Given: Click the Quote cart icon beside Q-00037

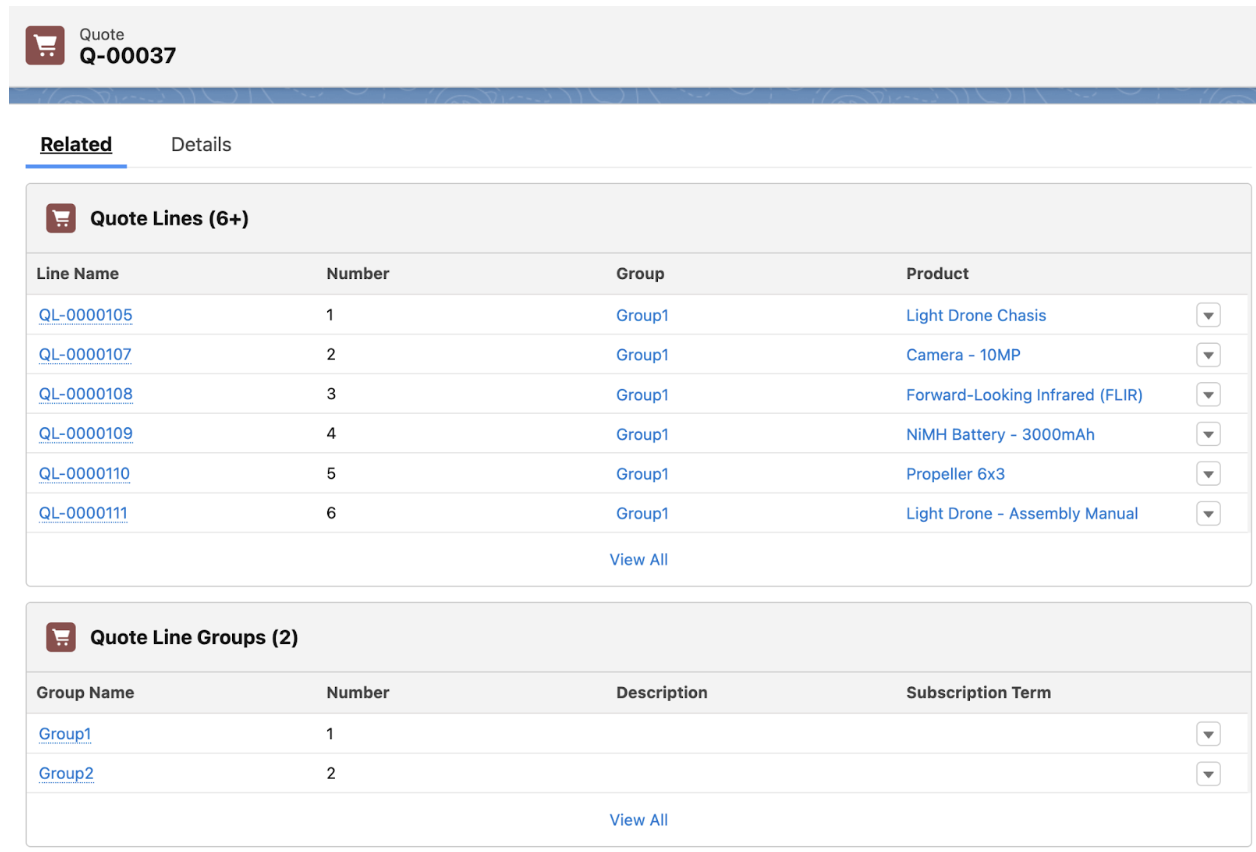Looking at the screenshot, I should [44, 46].
